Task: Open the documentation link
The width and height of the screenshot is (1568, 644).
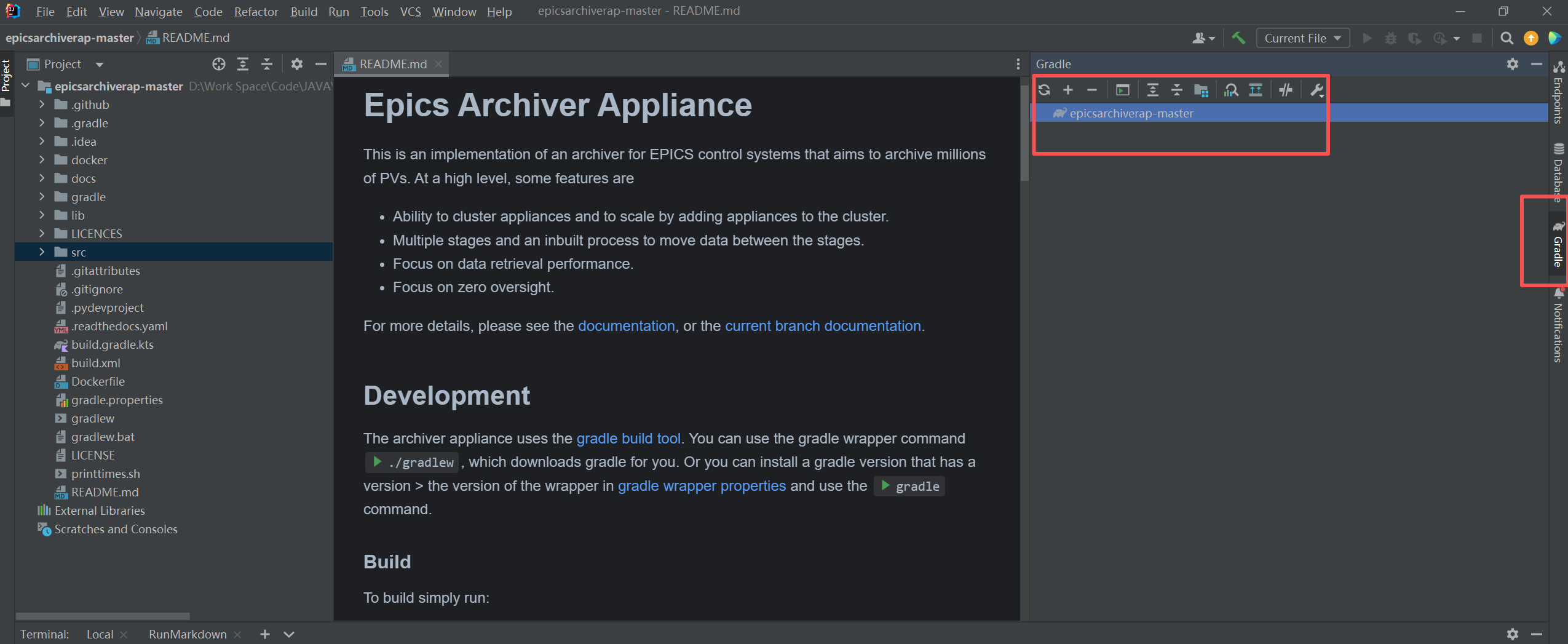Action: pyautogui.click(x=626, y=326)
